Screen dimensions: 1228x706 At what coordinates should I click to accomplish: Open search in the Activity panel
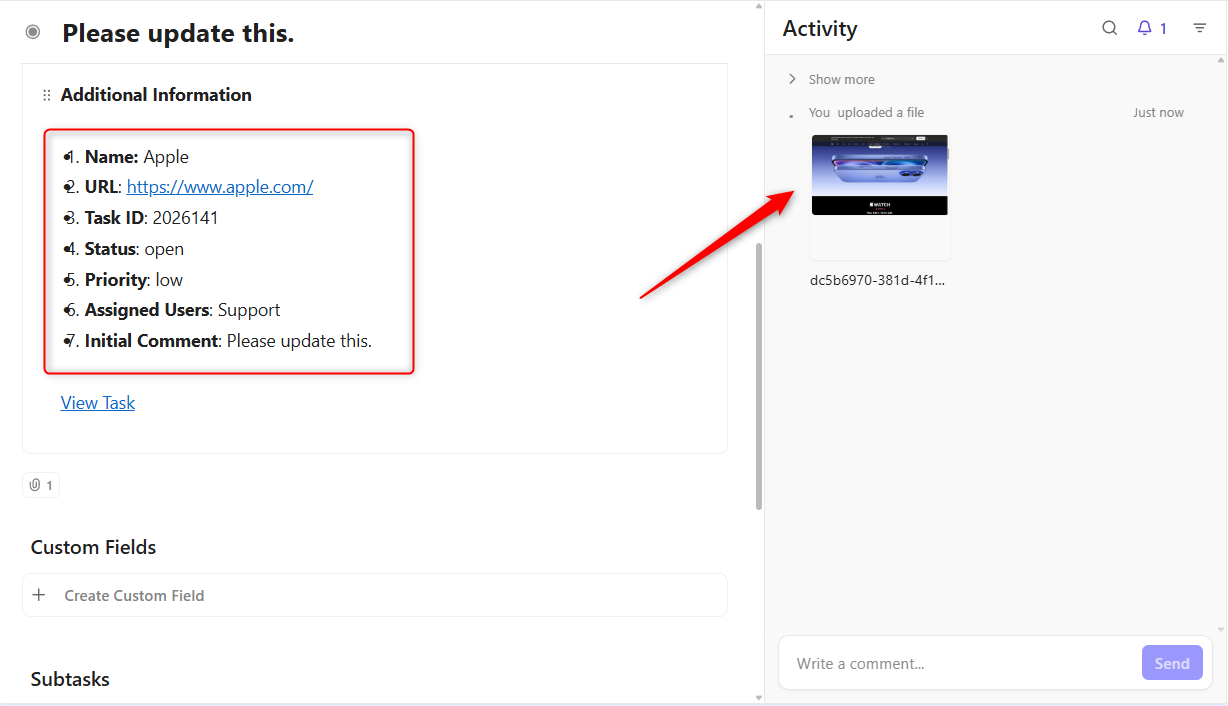pos(1109,28)
